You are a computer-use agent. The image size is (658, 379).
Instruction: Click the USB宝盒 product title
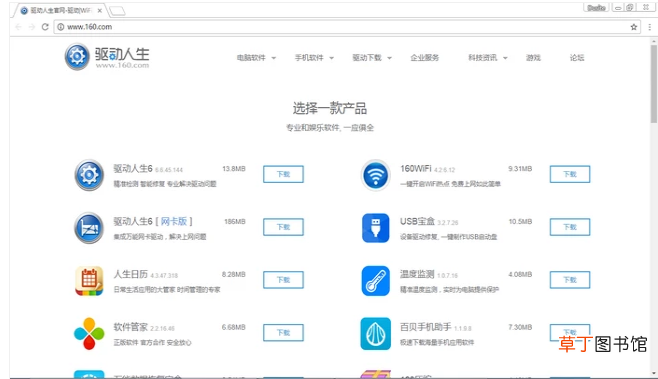417,222
